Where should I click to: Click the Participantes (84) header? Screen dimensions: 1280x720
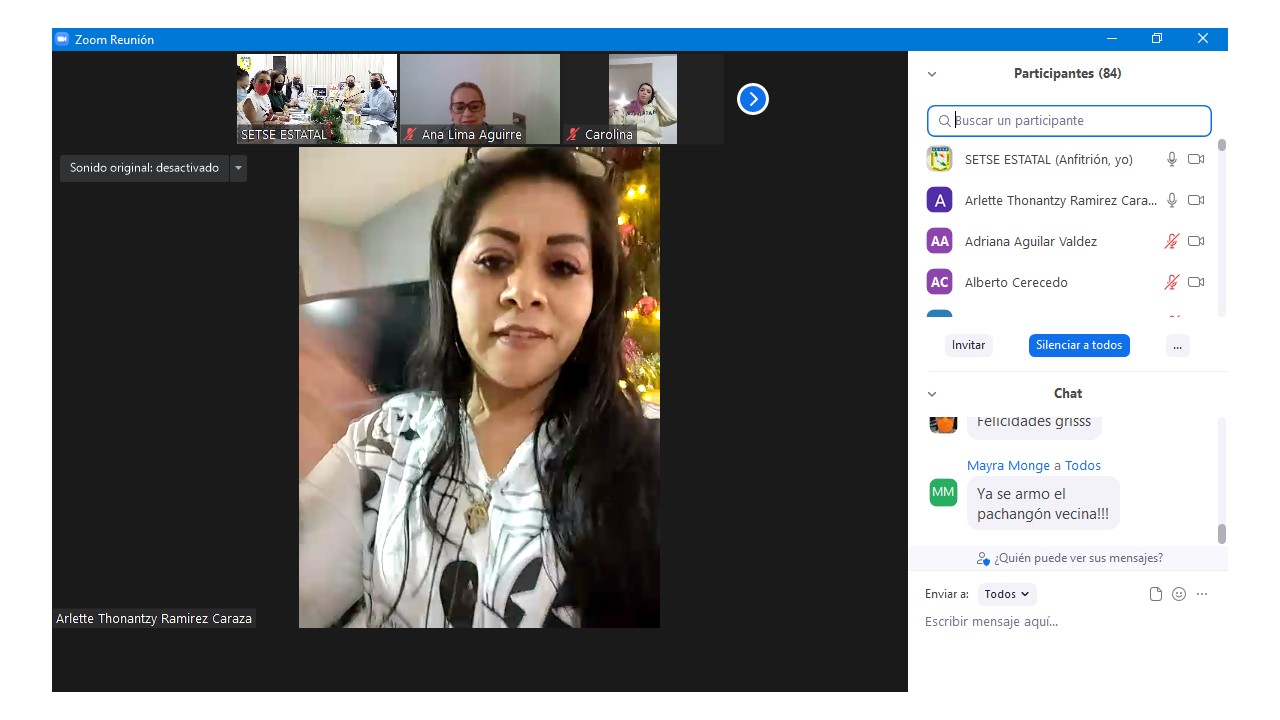pos(1067,74)
